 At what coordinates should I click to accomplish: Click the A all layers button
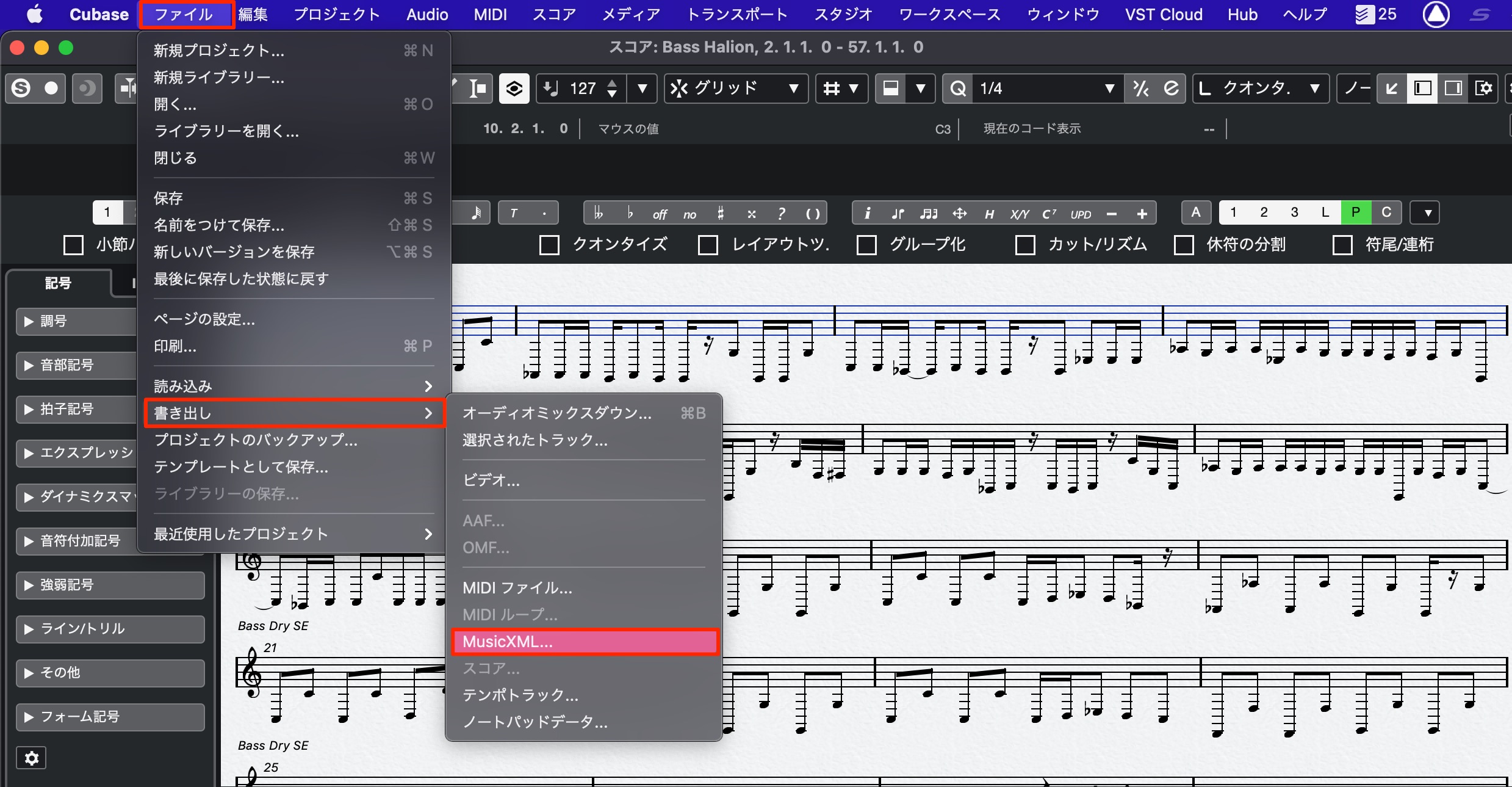point(1196,212)
